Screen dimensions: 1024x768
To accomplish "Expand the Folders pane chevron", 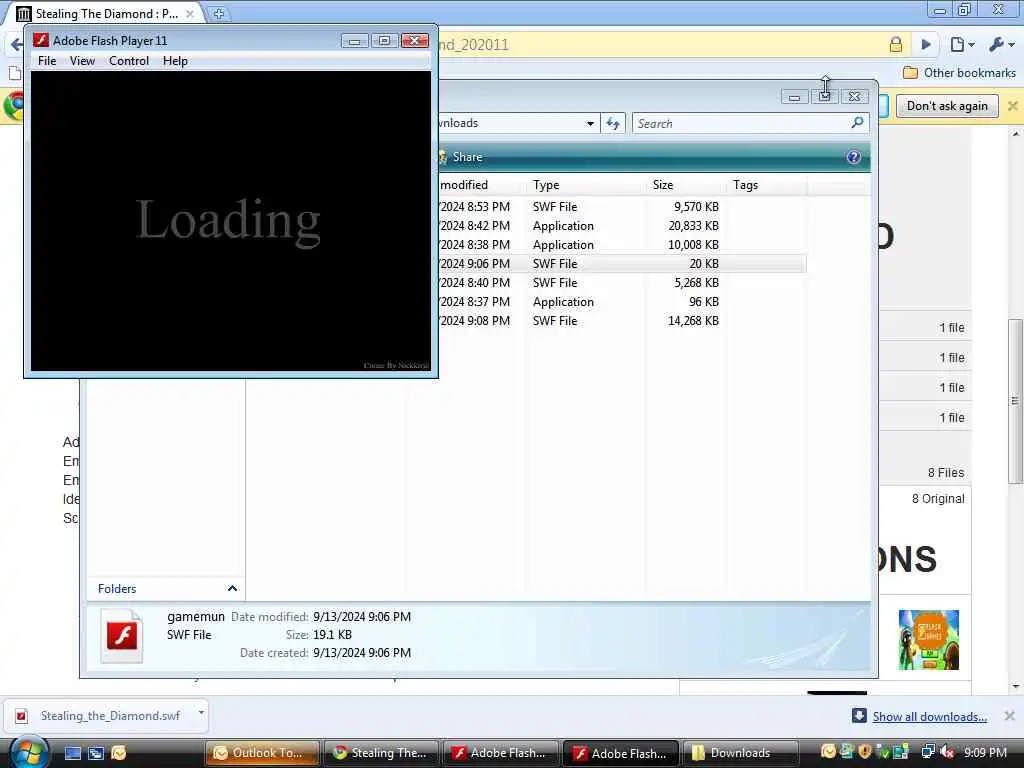I will coord(232,588).
